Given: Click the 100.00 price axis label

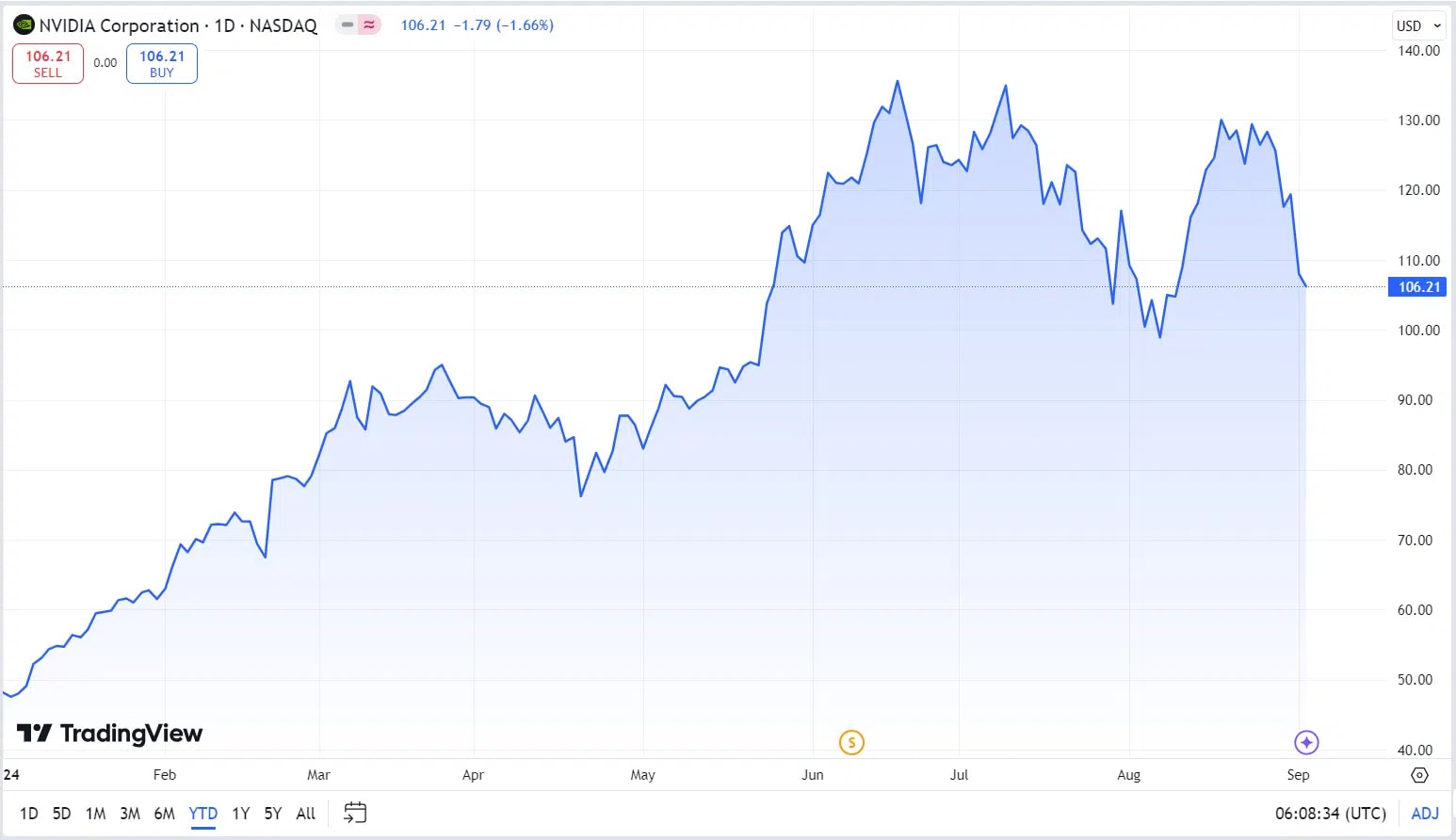Looking at the screenshot, I should (x=1418, y=331).
